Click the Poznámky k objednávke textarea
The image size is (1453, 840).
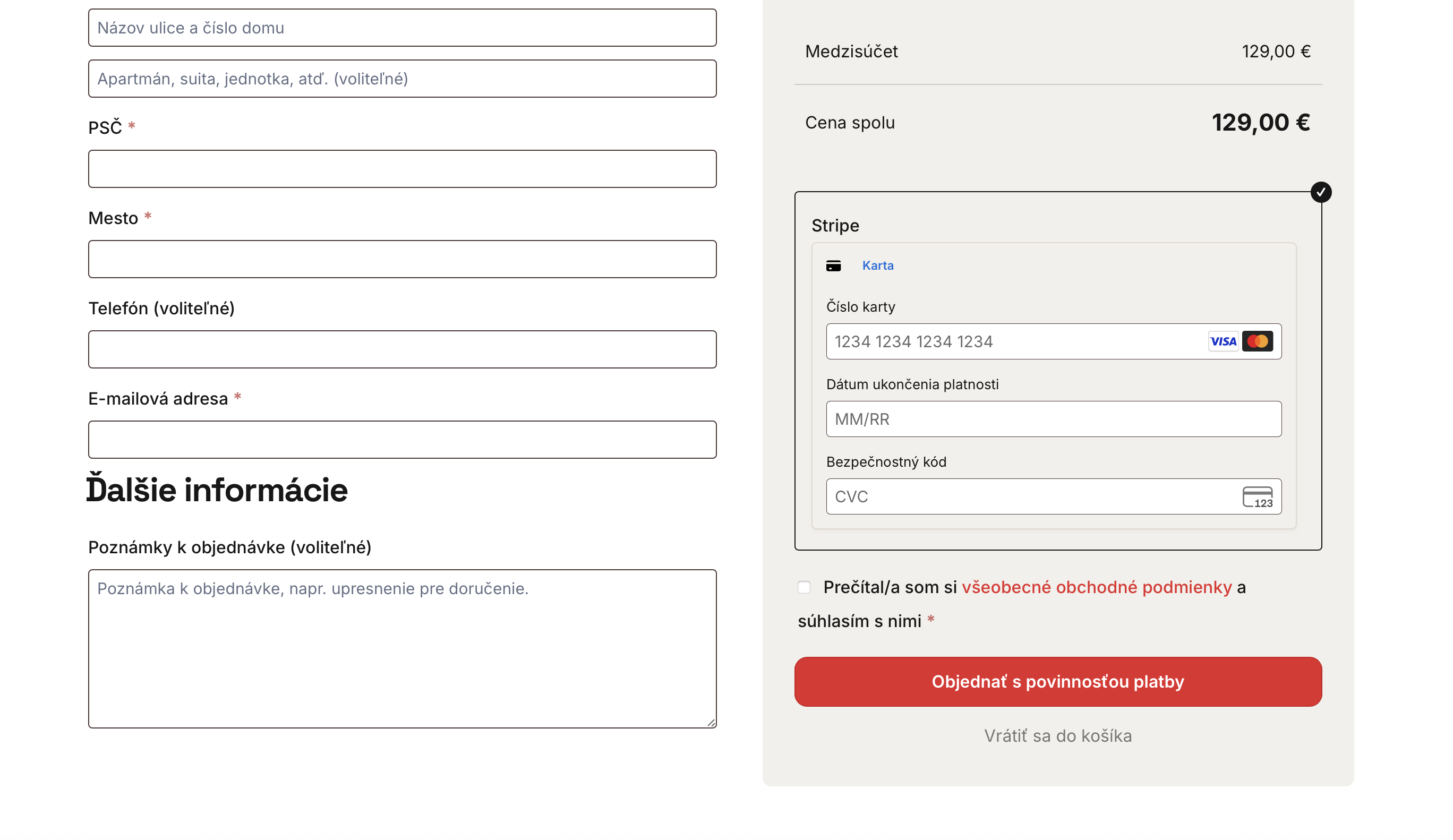click(402, 649)
